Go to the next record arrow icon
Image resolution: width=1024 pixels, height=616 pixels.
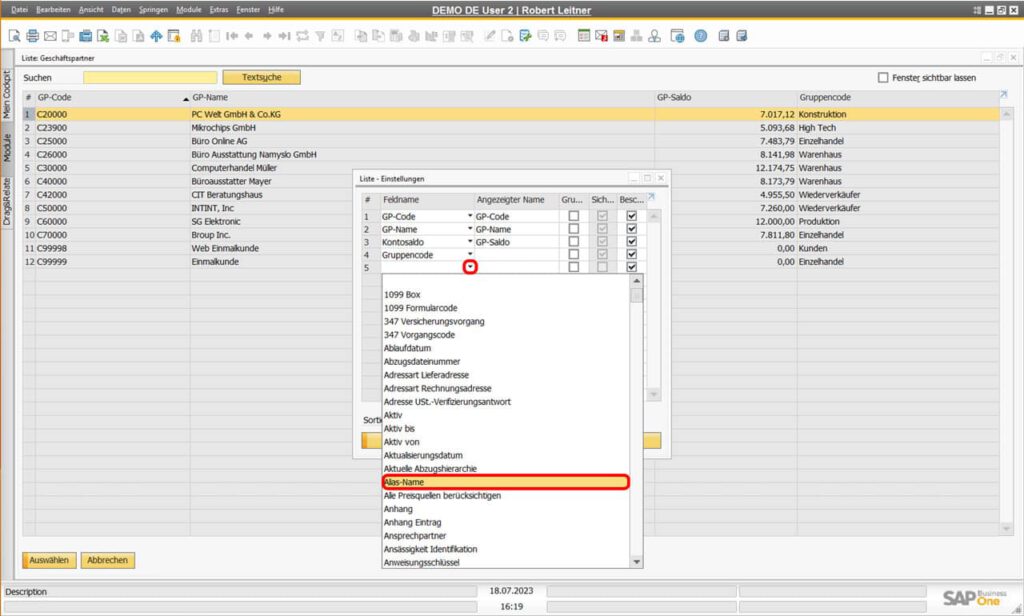266,36
